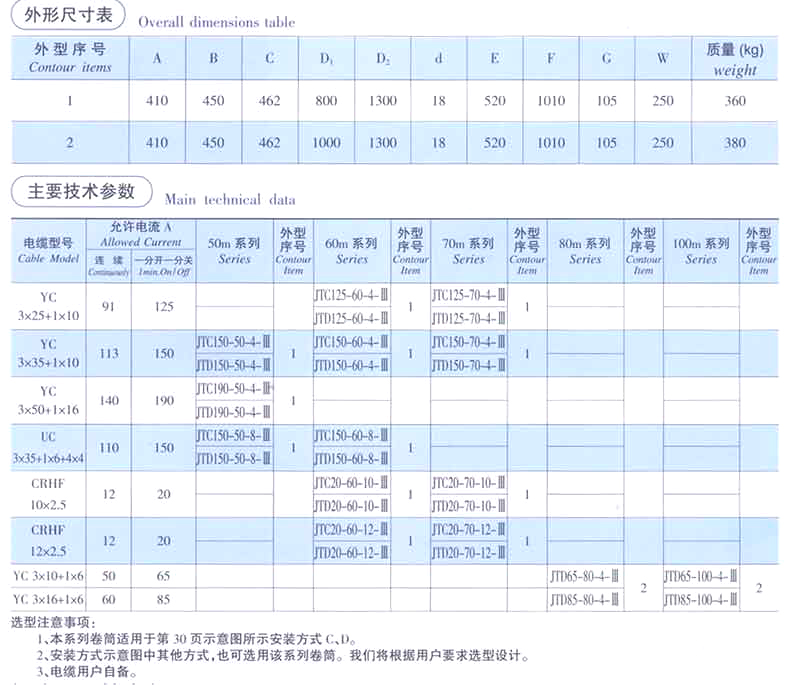Image resolution: width=788 pixels, height=685 pixels.
Task: Select the UC 3×35+1×6+4×4 cable model cell
Action: pyautogui.click(x=49, y=447)
